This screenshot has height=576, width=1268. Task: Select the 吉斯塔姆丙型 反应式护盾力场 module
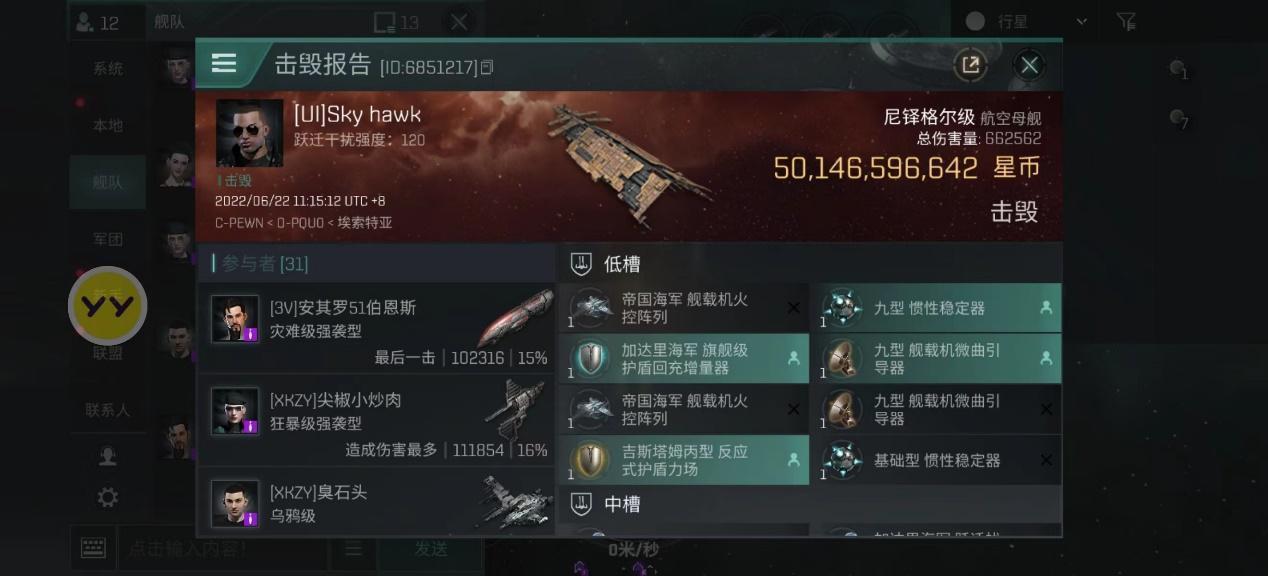pyautogui.click(x=684, y=460)
